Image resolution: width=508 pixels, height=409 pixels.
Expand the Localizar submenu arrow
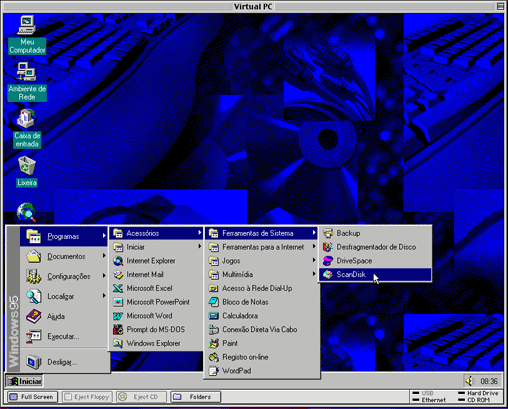[104, 296]
